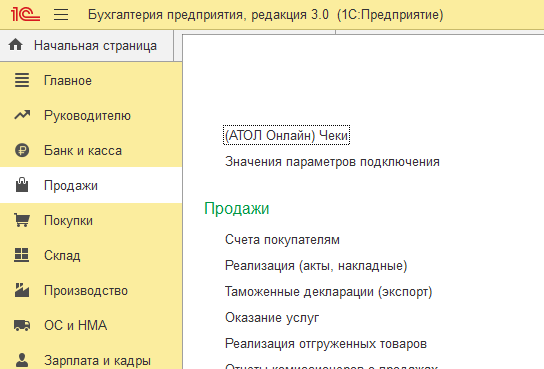Click the ОС и НМА truck icon
The height and width of the screenshot is (369, 544).
click(x=22, y=325)
